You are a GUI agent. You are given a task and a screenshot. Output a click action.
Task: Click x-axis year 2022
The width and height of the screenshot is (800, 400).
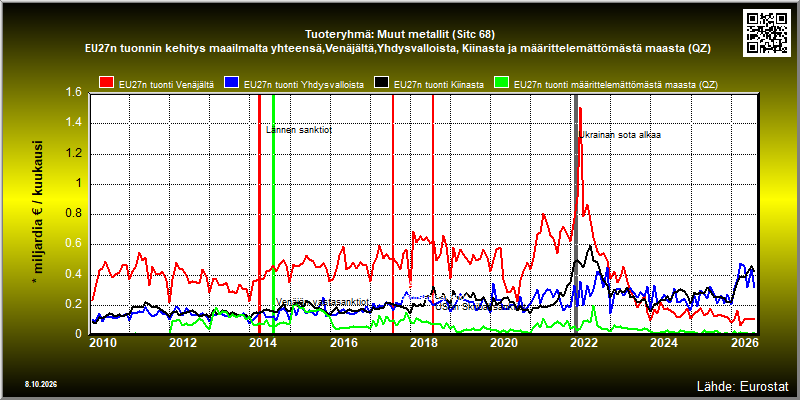pos(584,343)
